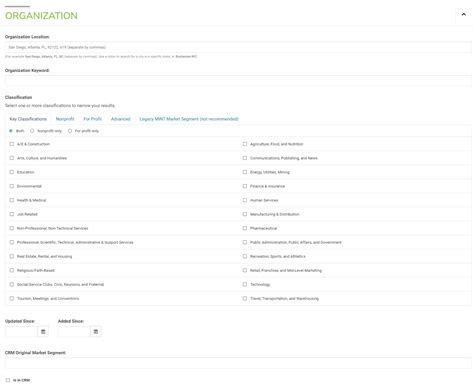Toggle the Is in CRM checkbox
Image resolution: width=474 pixels, height=392 pixels.
click(x=8, y=380)
